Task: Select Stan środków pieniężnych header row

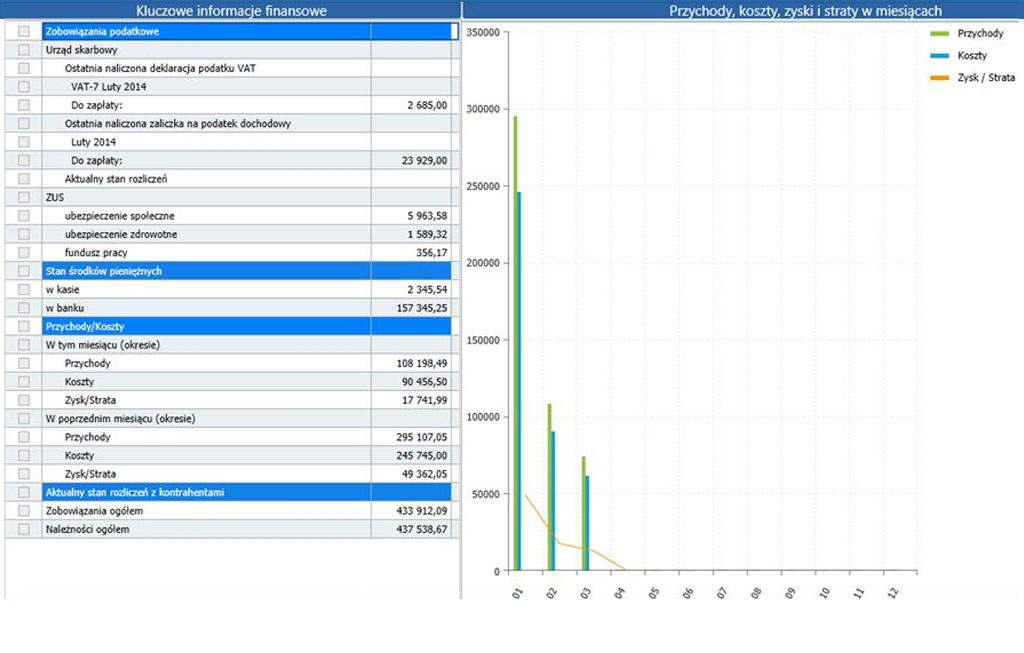Action: (x=247, y=271)
